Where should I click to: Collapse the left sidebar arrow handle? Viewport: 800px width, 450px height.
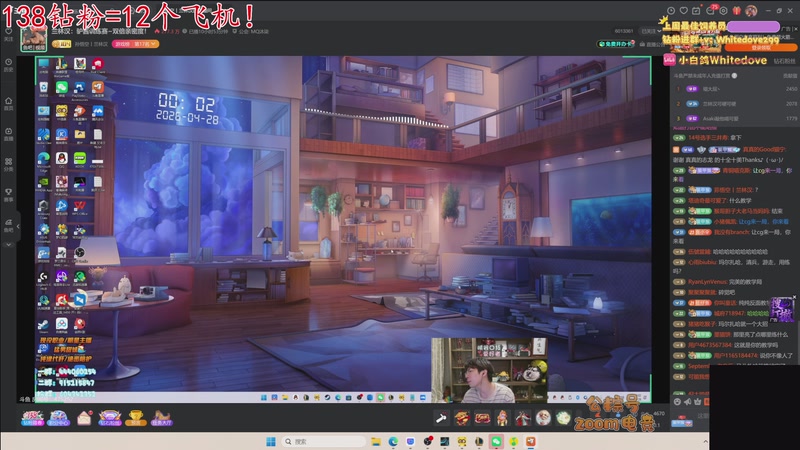18,226
